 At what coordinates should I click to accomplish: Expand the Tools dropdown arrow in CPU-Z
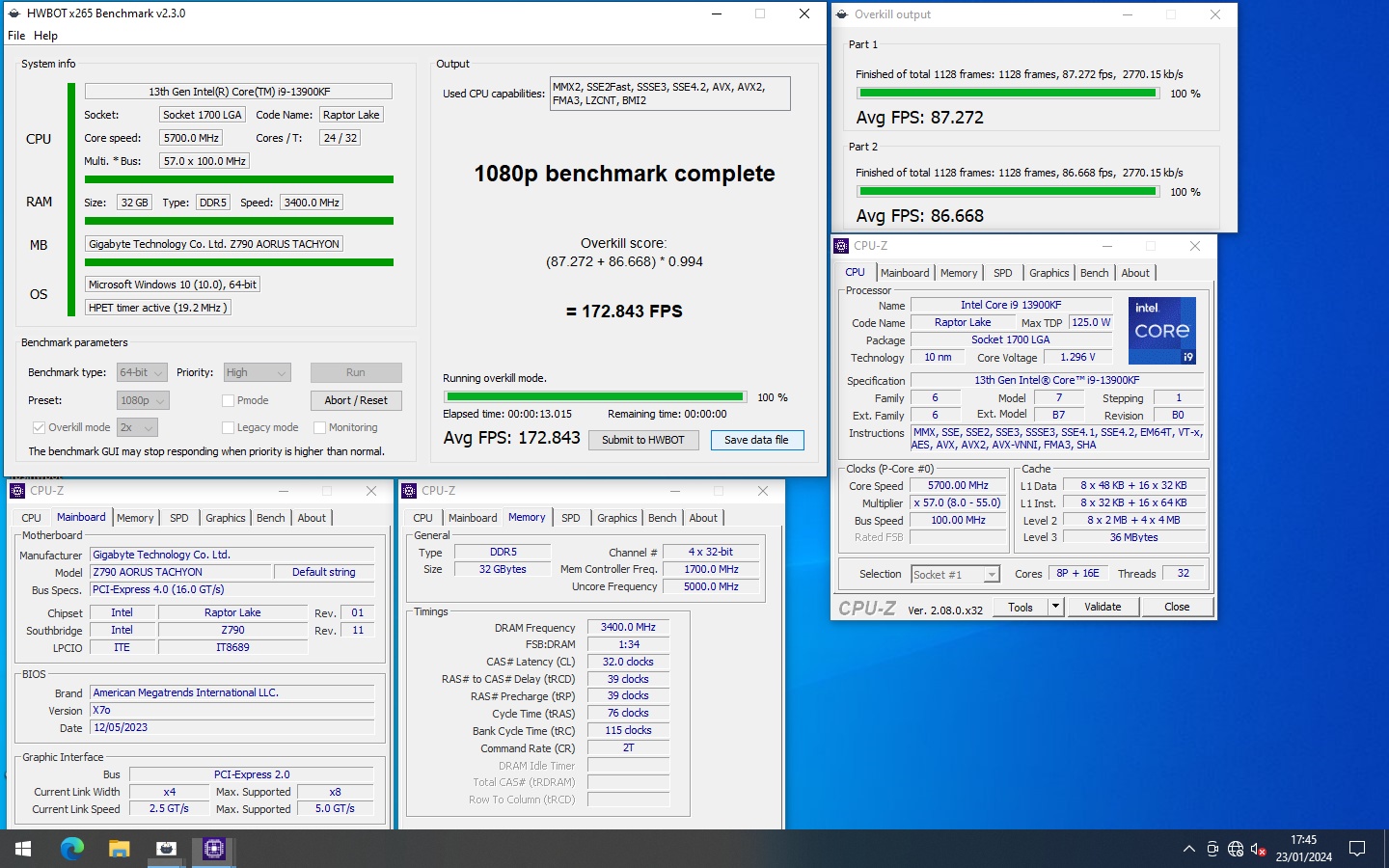coord(1056,607)
